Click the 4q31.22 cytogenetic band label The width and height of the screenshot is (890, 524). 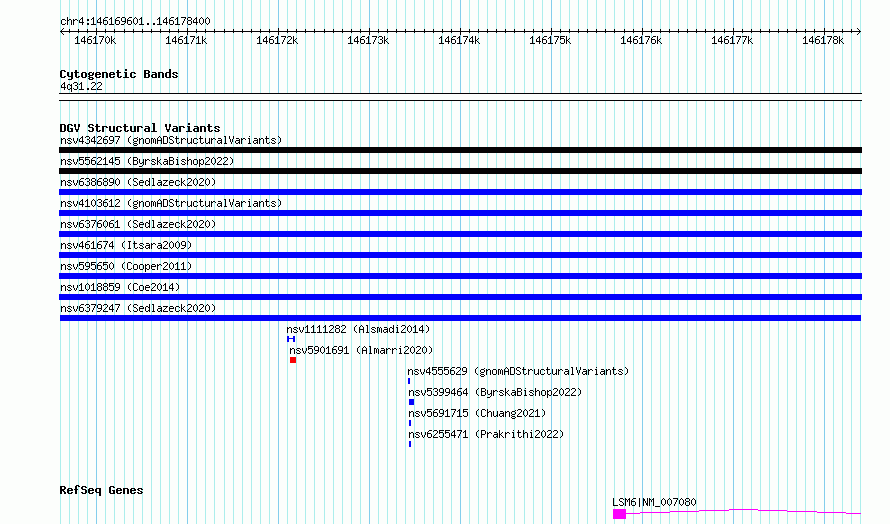[81, 86]
